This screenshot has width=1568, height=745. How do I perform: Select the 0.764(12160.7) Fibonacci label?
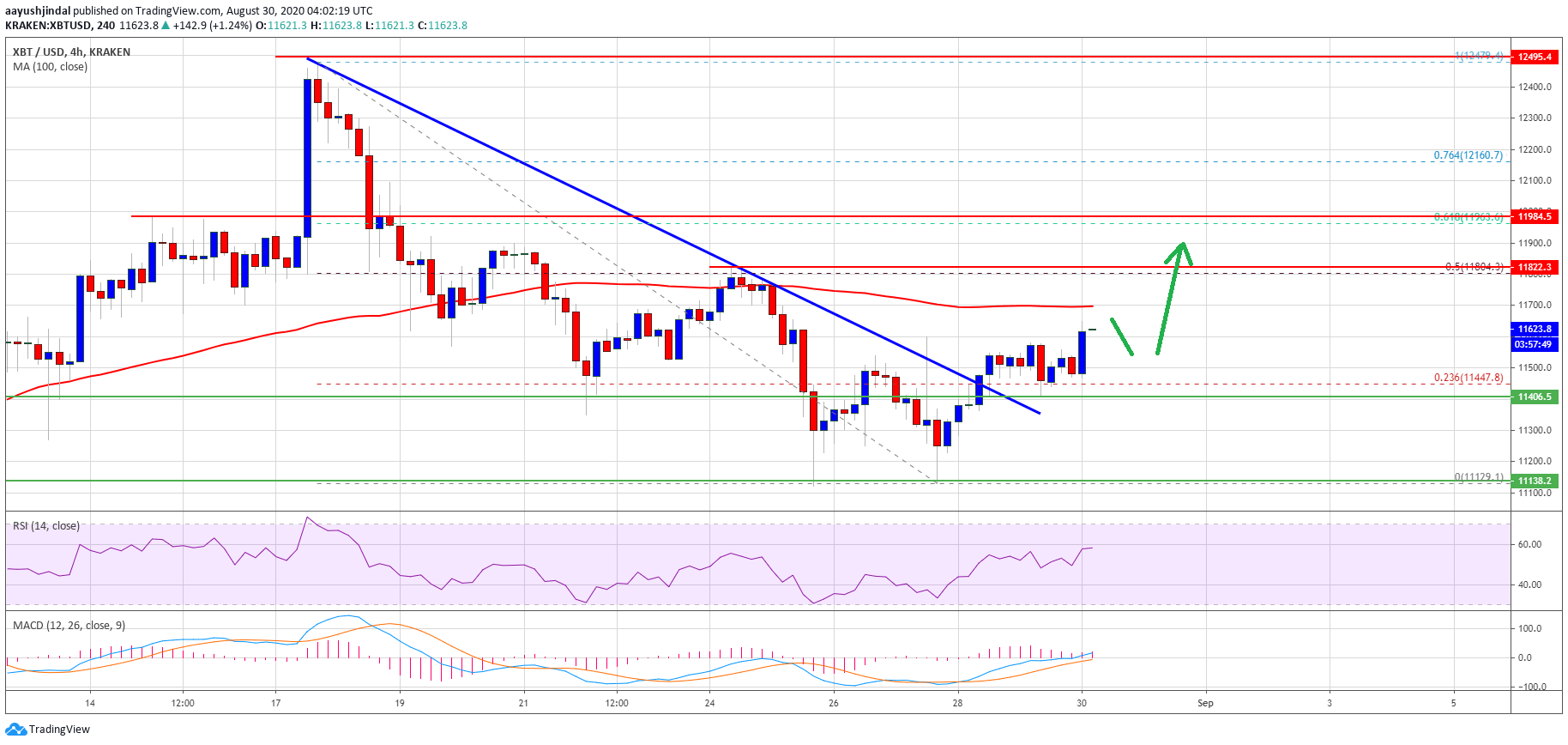[1468, 155]
